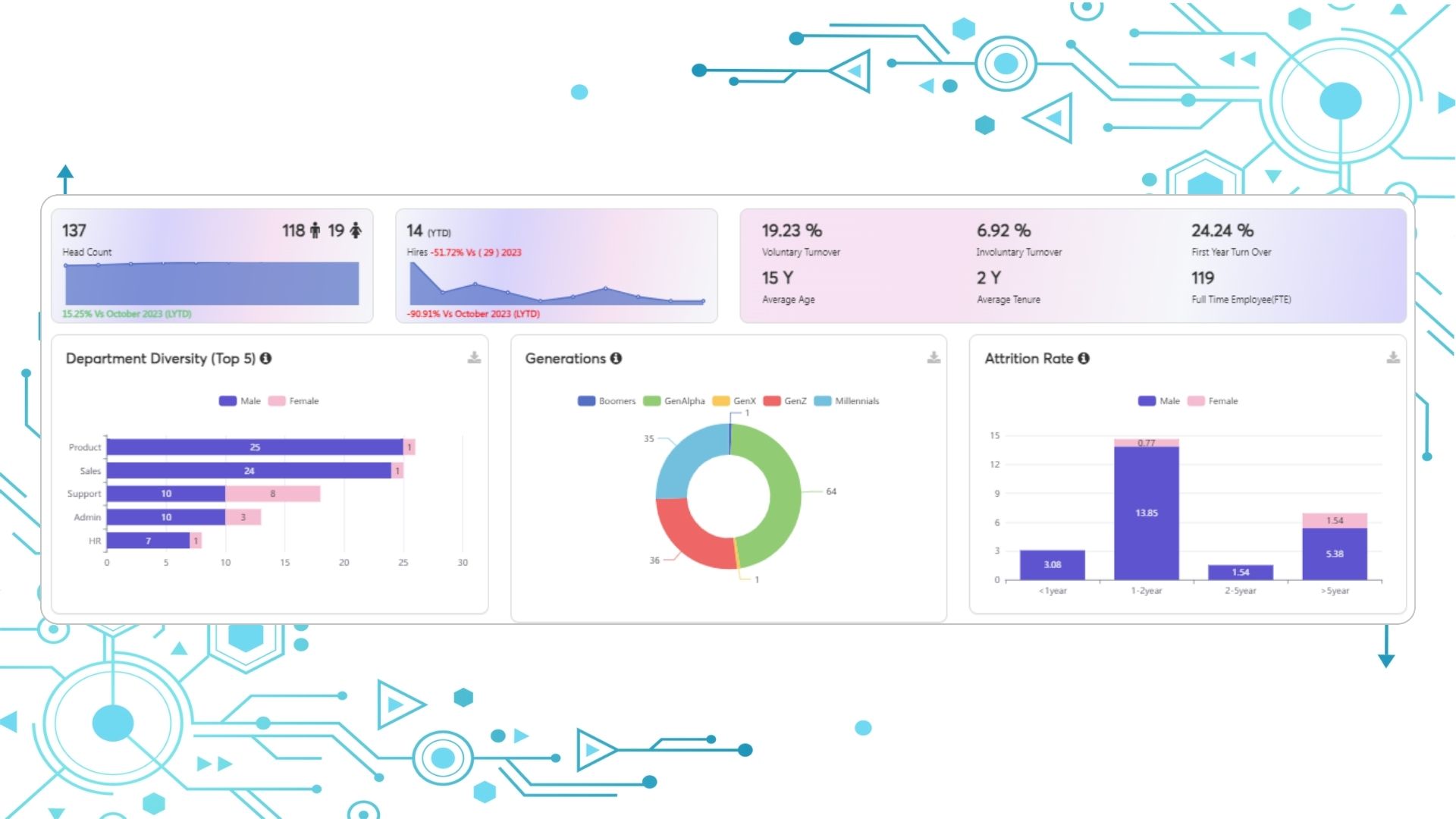Toggle Female legend in Department Diversity
1456x819 pixels.
(x=293, y=401)
